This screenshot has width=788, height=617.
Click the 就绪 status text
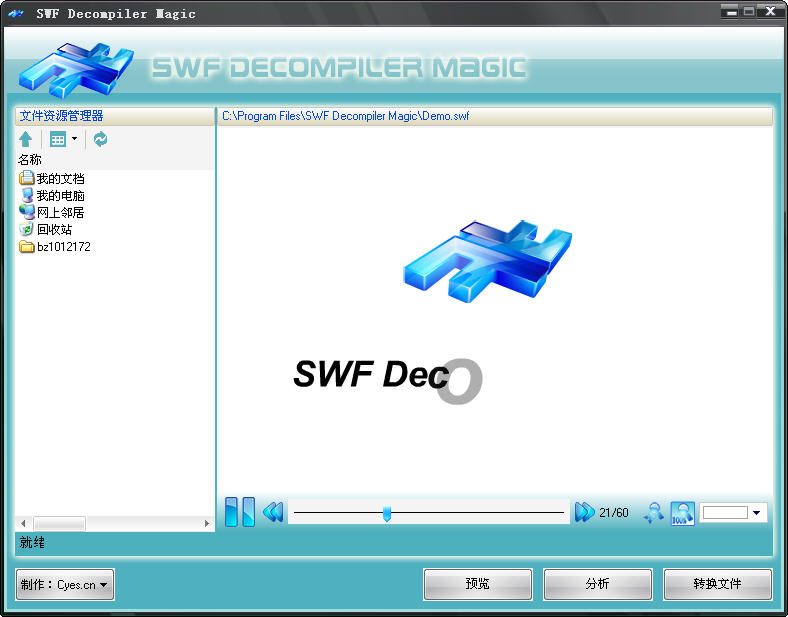point(32,543)
